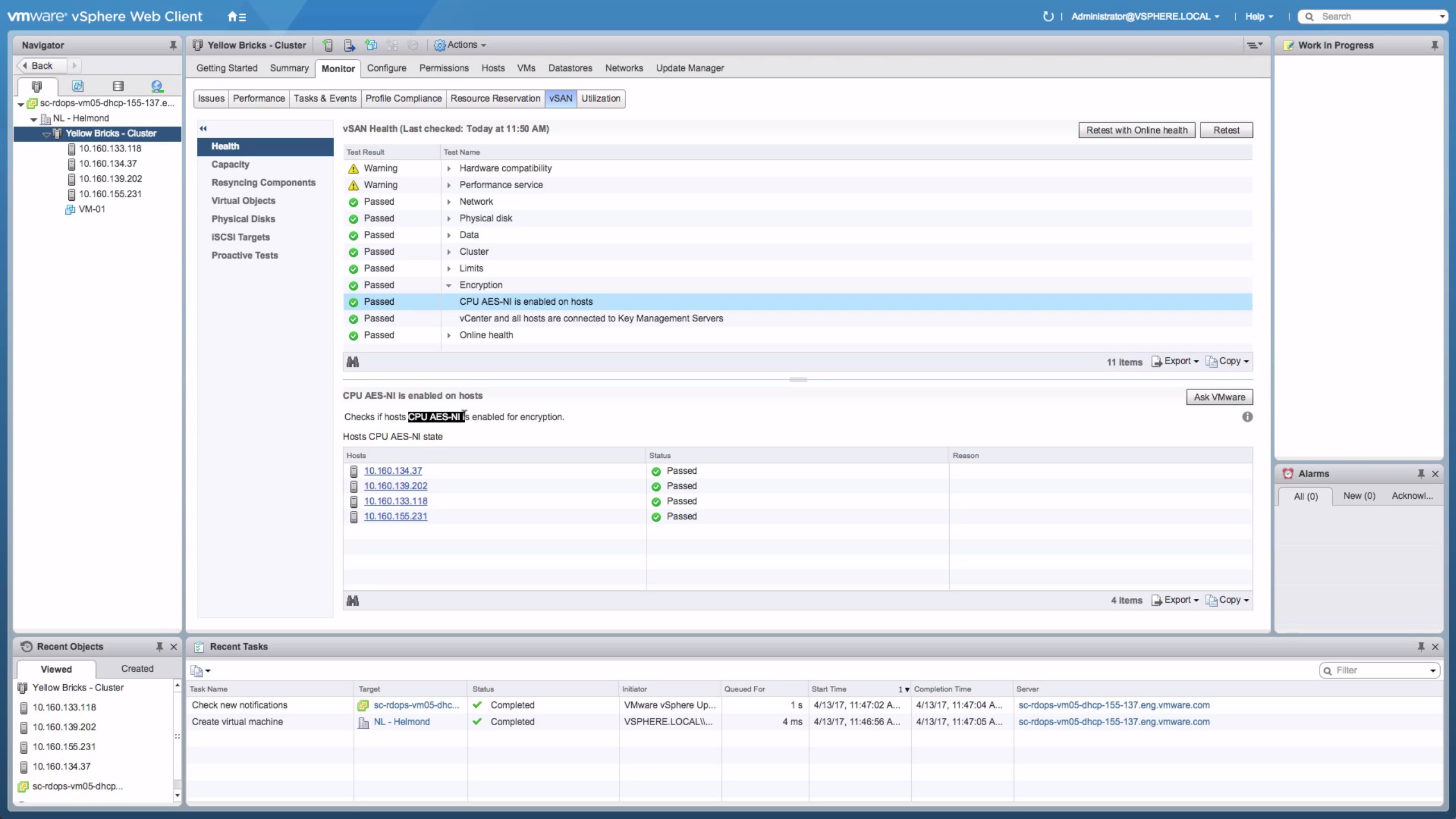Open host link 10.160.155.231 in hosts table

pos(395,516)
